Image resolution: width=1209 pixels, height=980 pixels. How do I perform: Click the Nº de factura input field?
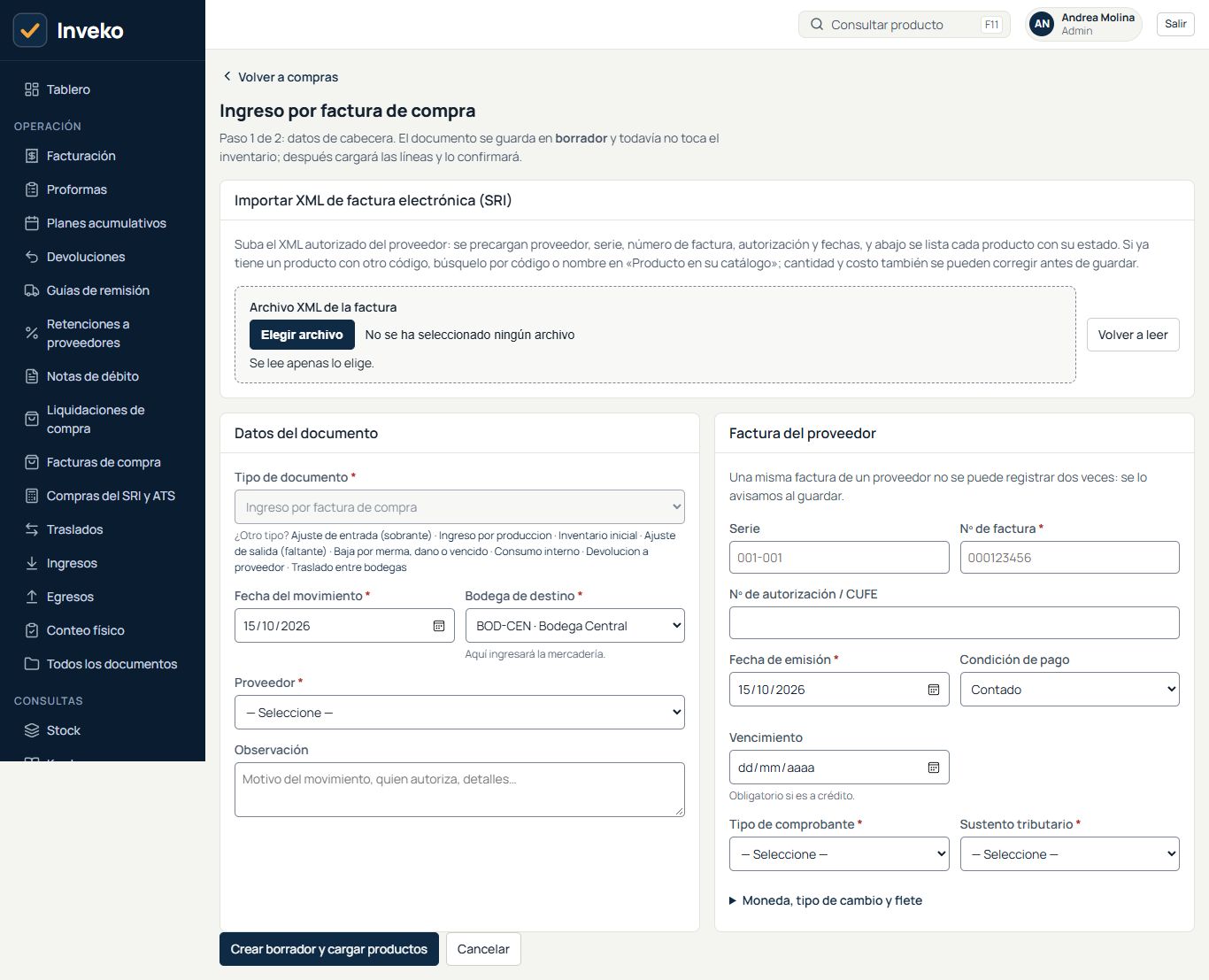pos(1070,558)
